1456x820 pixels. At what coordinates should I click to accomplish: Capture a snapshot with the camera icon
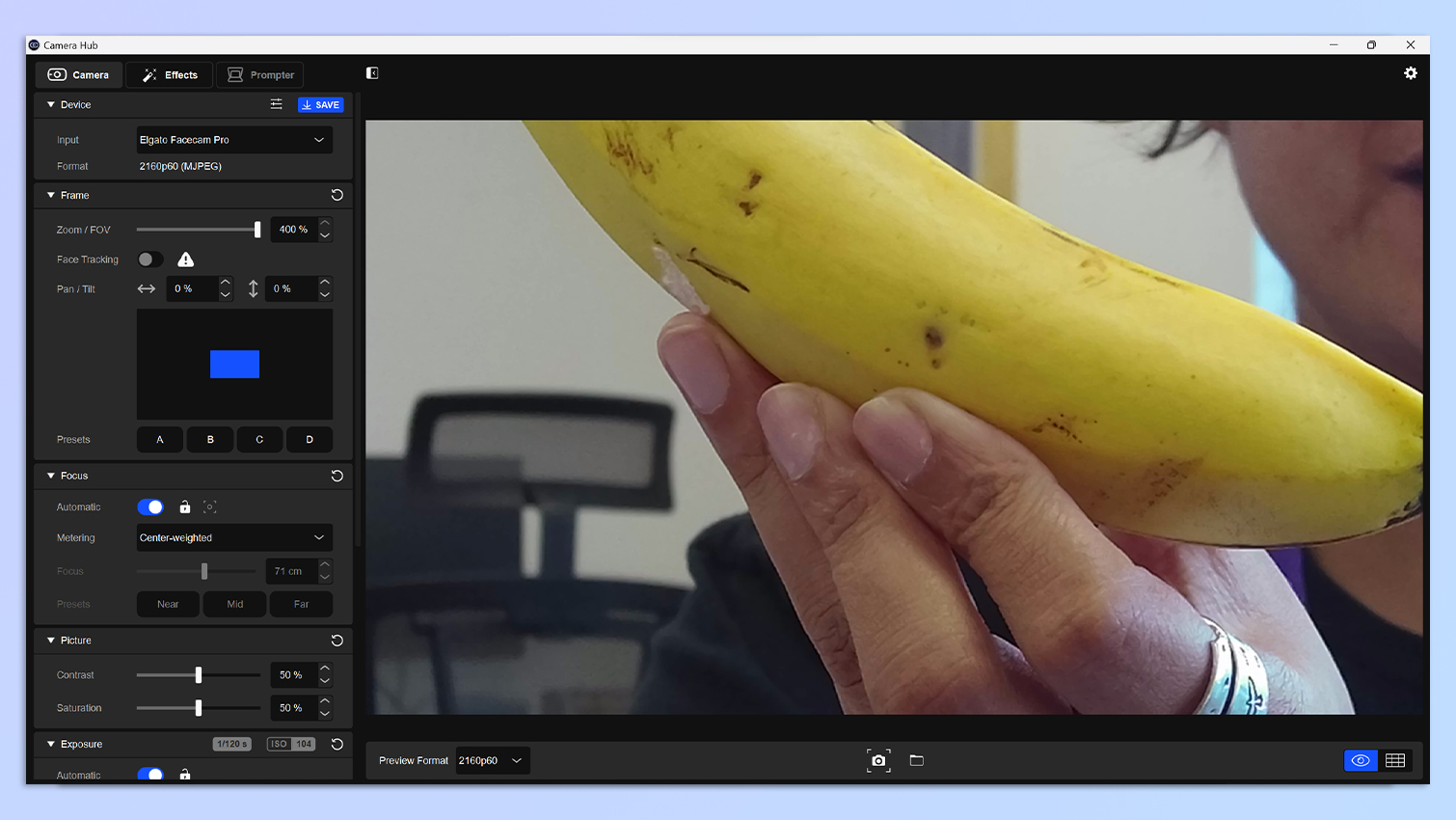(878, 760)
